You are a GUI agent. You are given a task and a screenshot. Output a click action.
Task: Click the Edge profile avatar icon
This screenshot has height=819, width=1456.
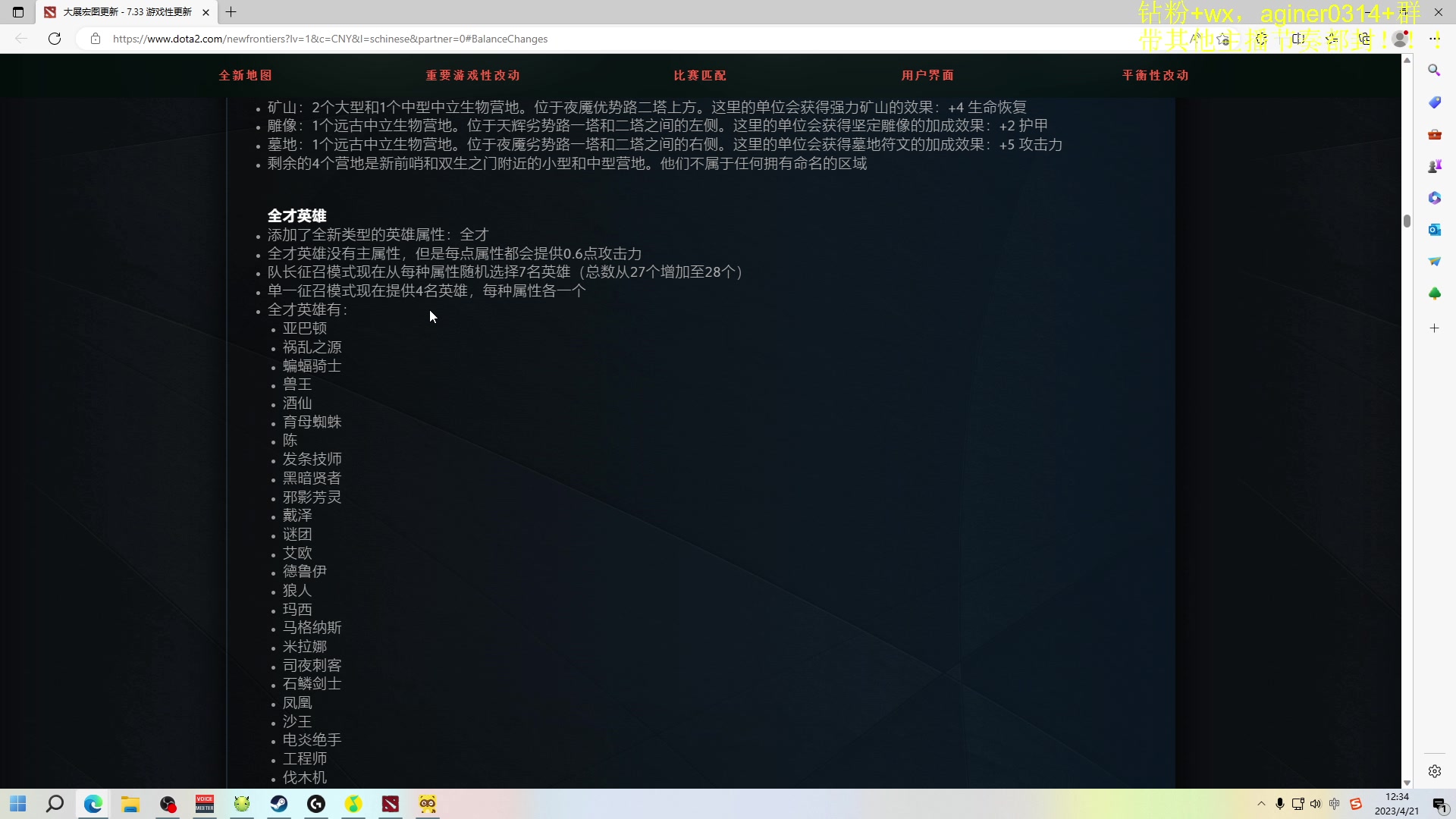[x=1400, y=39]
